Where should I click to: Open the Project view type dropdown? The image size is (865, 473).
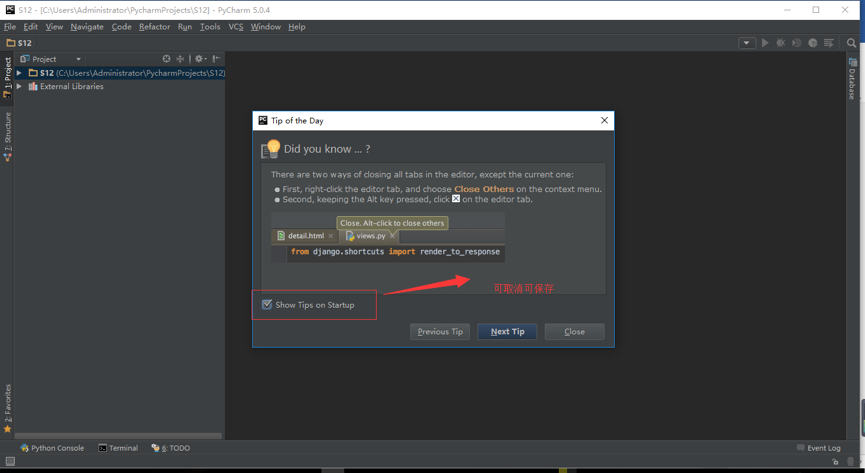pos(78,59)
